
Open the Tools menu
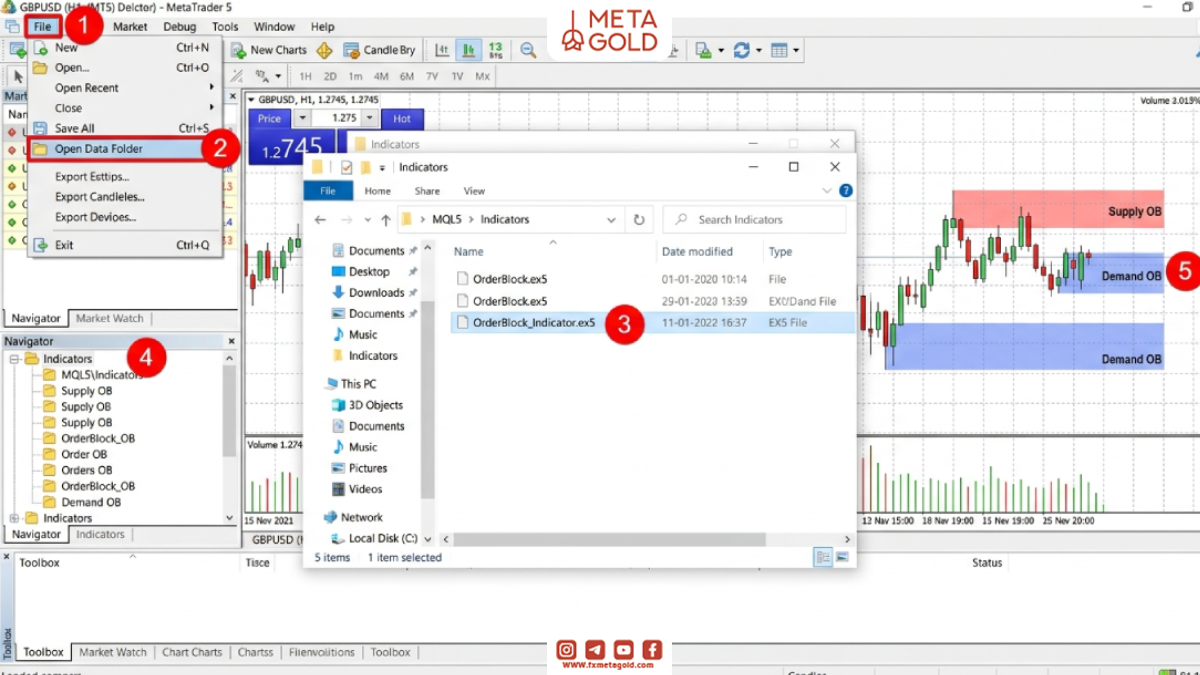click(x=225, y=27)
